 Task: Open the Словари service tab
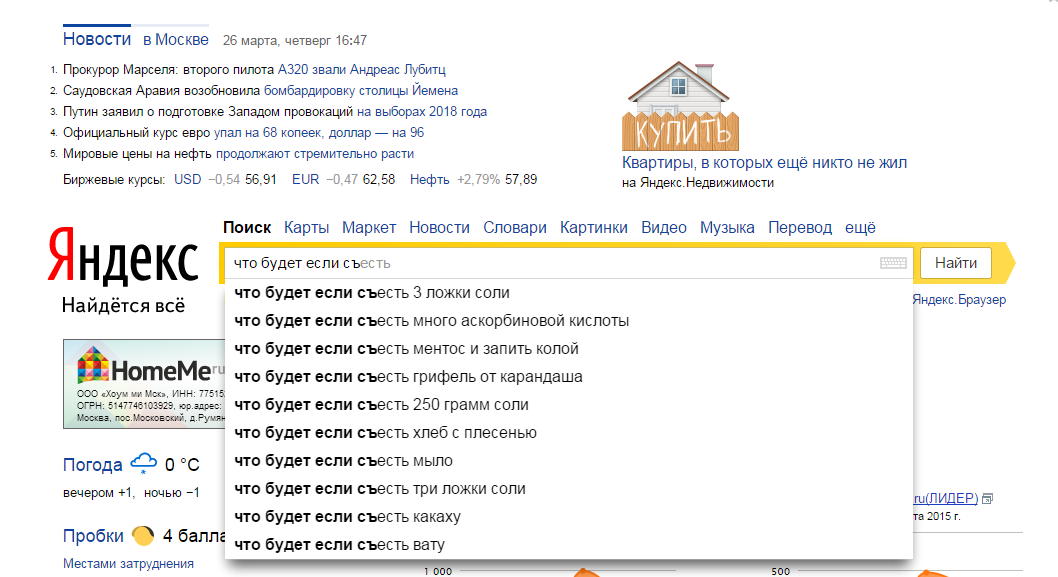click(x=515, y=227)
